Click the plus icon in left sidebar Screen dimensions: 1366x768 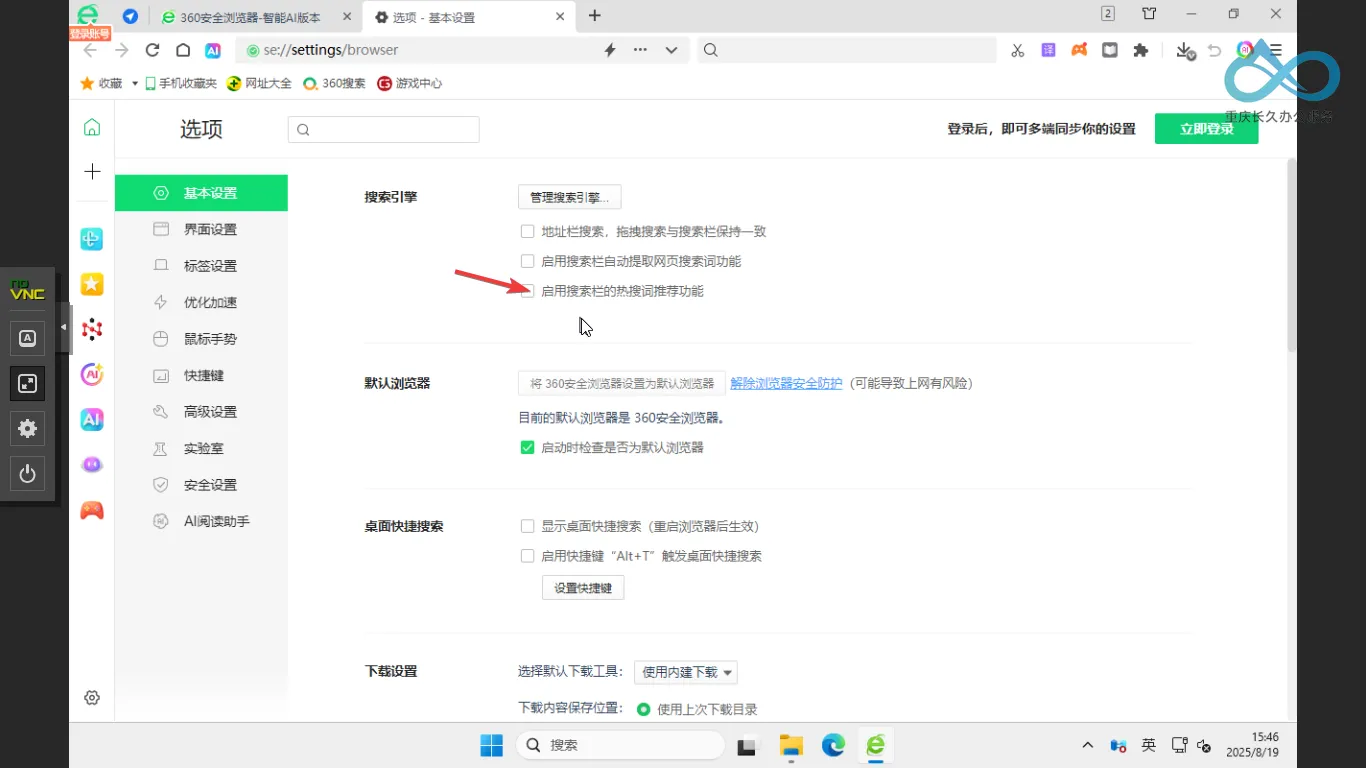click(92, 172)
